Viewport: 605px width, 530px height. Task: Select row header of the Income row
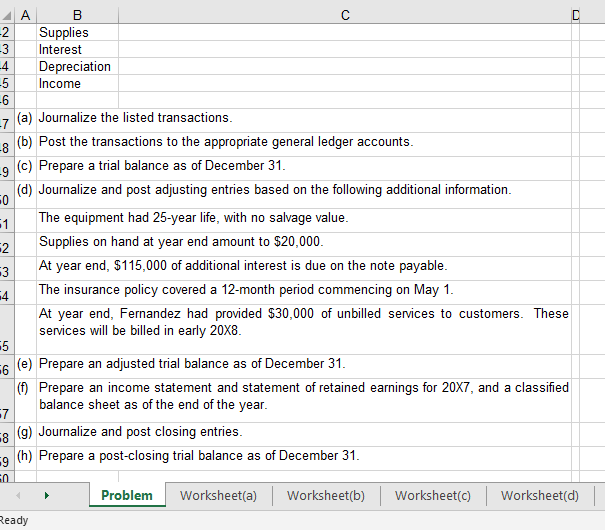coord(7,83)
